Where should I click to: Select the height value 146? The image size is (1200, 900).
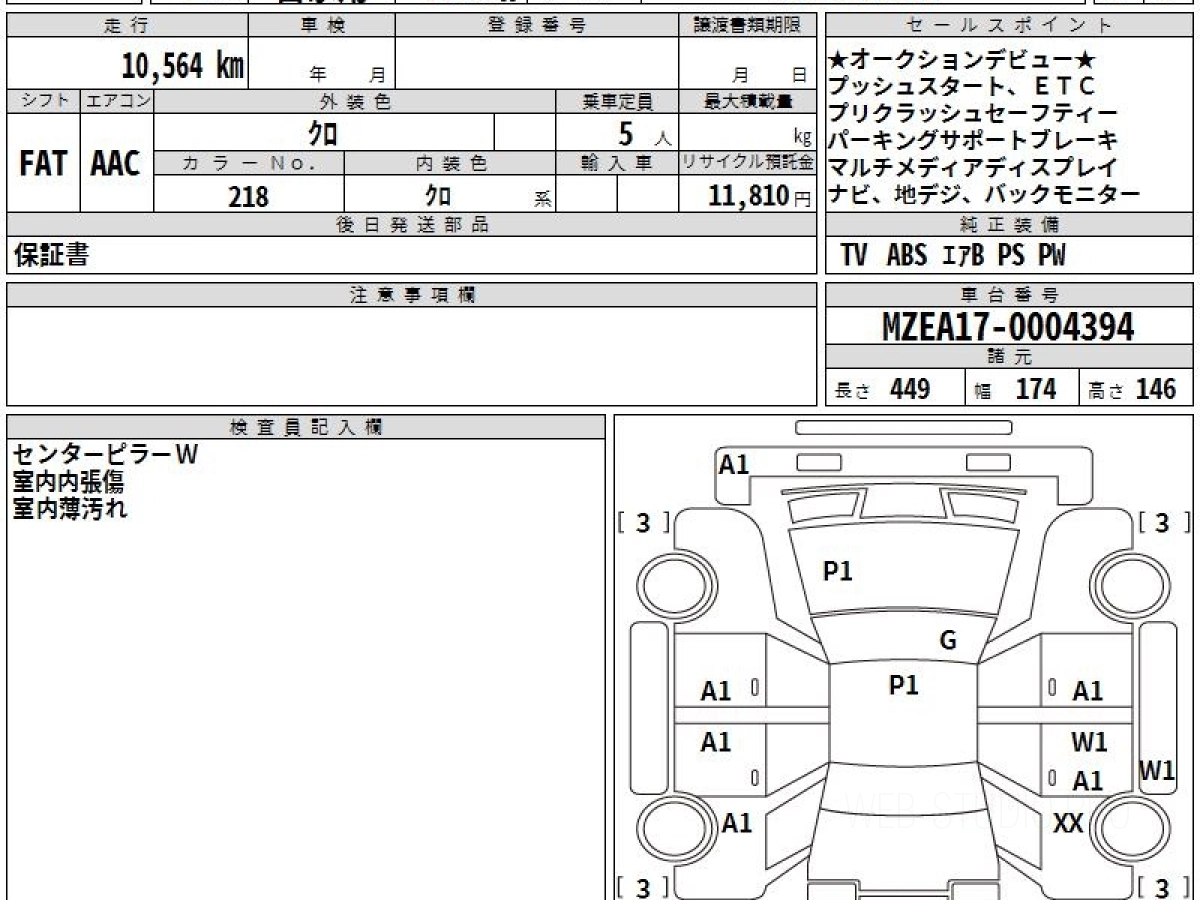point(1156,389)
